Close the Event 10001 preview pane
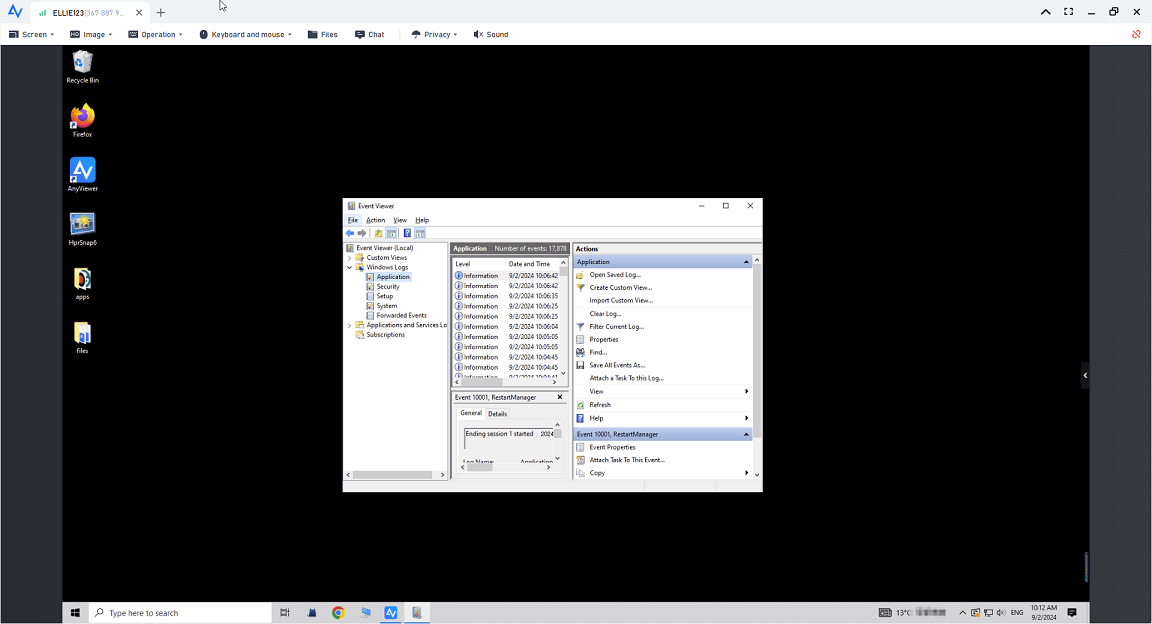Screen dimensions: 1152x624 [x=559, y=397]
